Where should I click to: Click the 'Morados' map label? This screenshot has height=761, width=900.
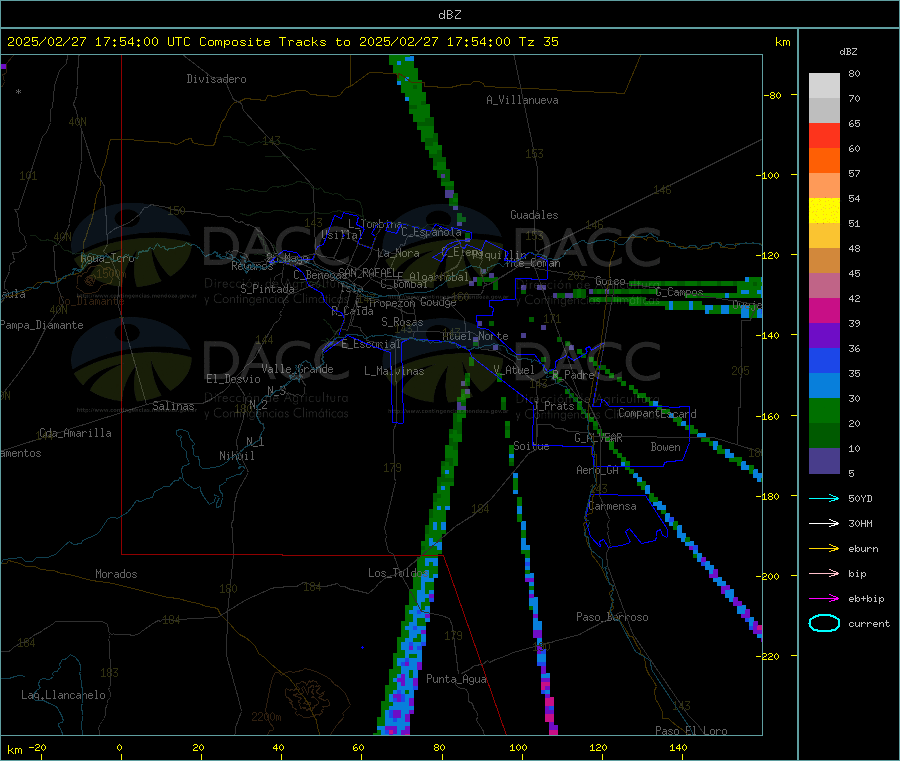click(116, 574)
